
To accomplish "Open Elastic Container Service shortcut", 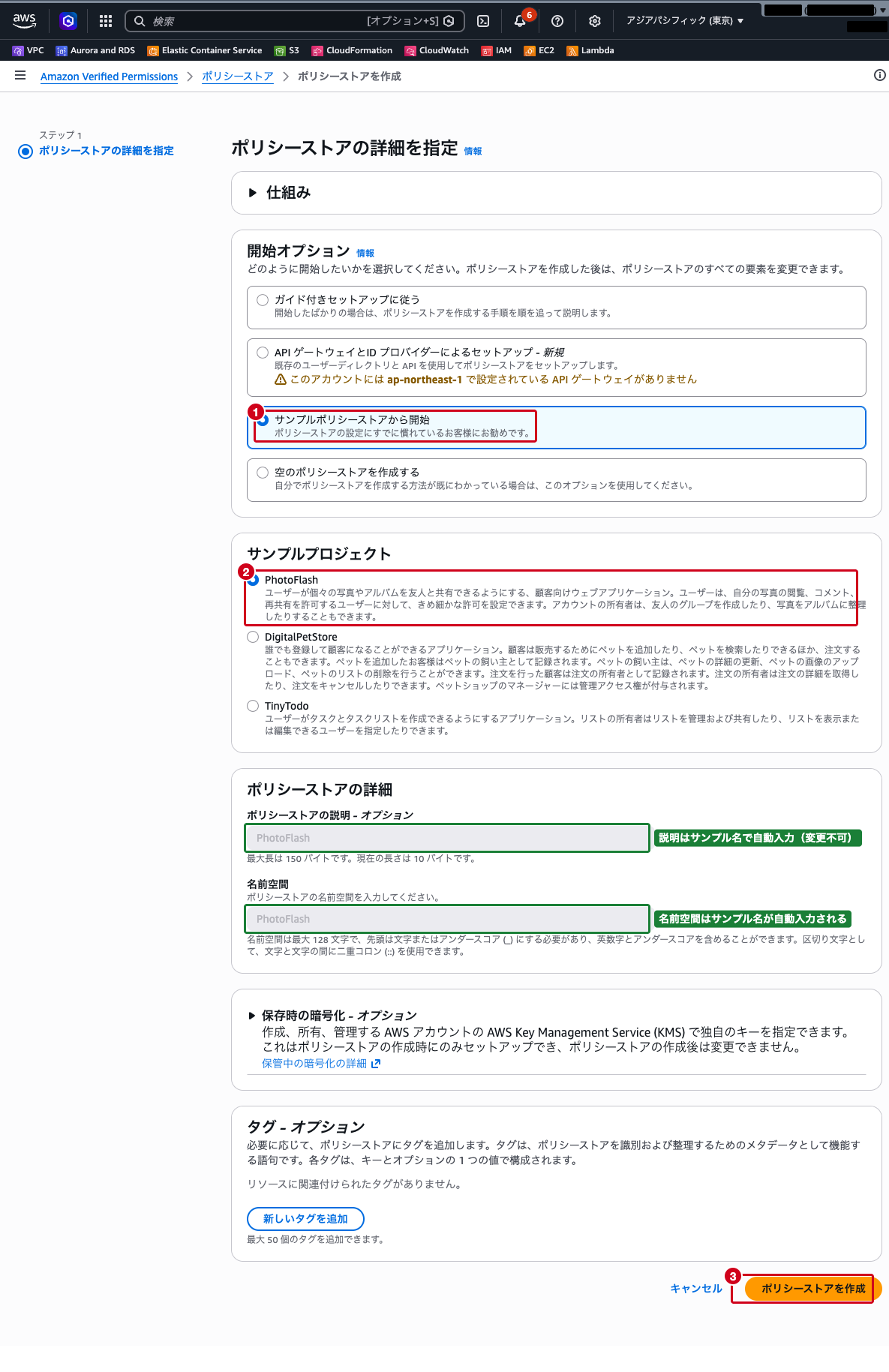I will [x=205, y=50].
